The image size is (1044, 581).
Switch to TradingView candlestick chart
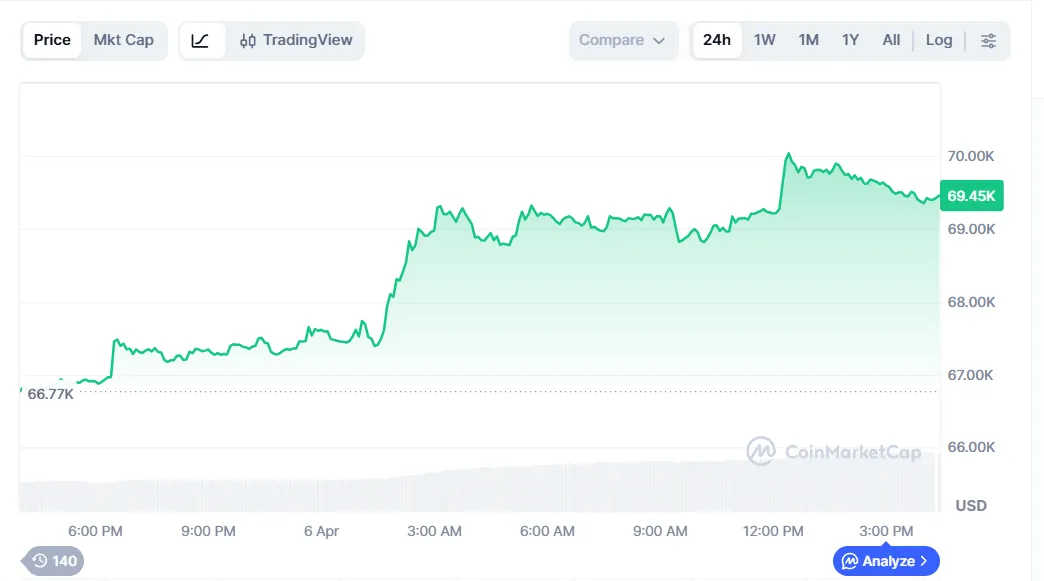[296, 41]
